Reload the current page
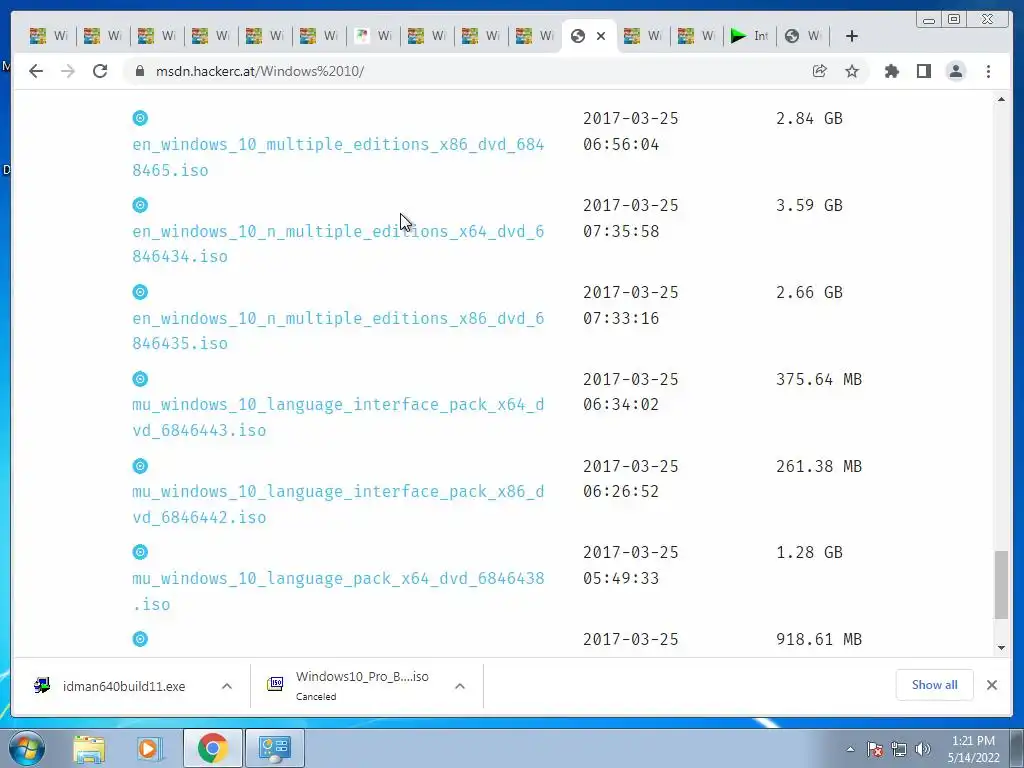 coord(100,71)
